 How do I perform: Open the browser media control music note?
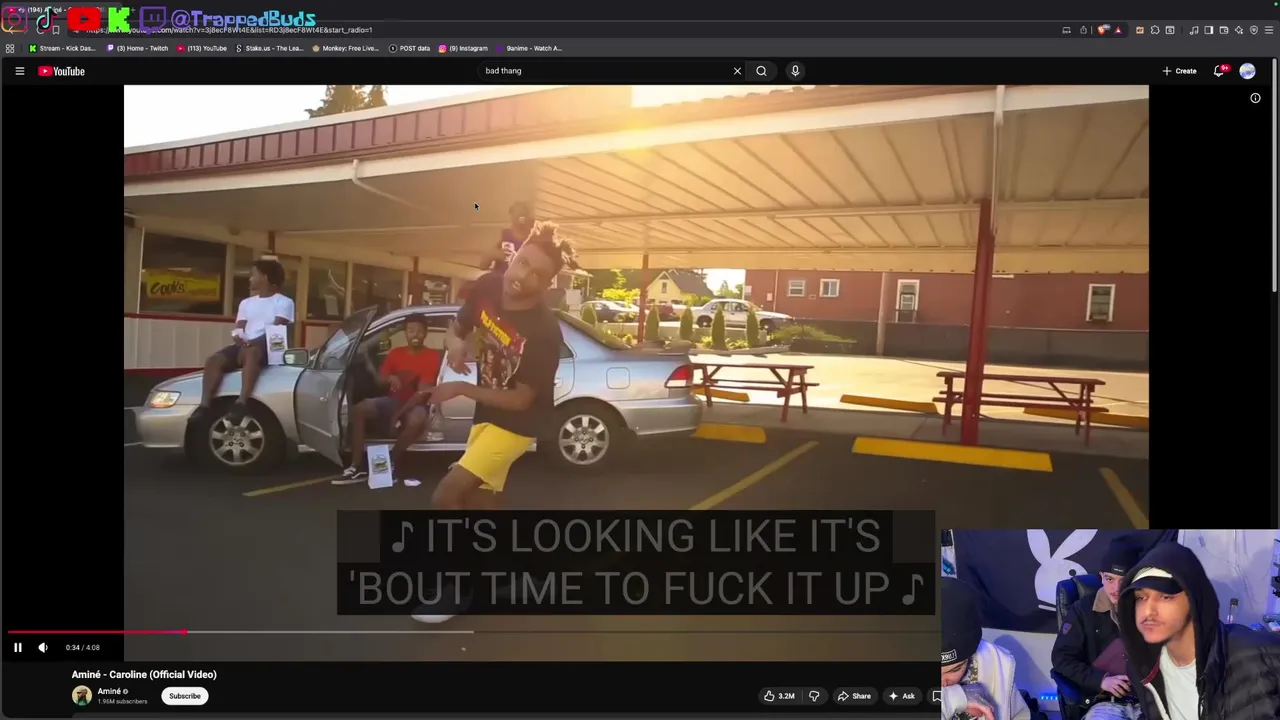pyautogui.click(x=1194, y=30)
